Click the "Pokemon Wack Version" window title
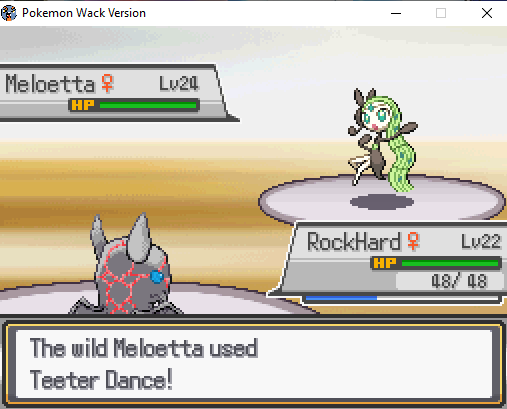The image size is (507, 409). tap(84, 13)
